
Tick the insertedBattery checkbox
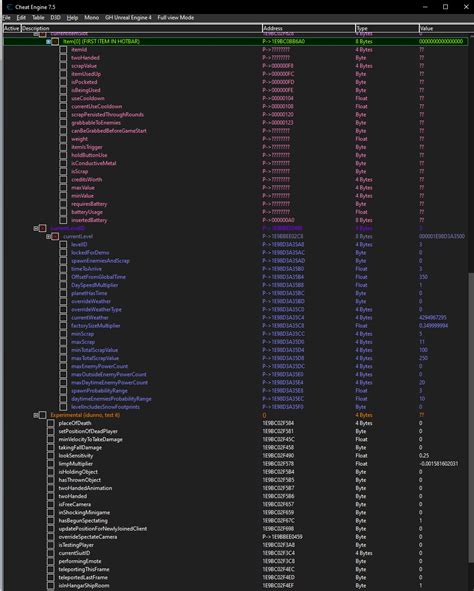63,220
